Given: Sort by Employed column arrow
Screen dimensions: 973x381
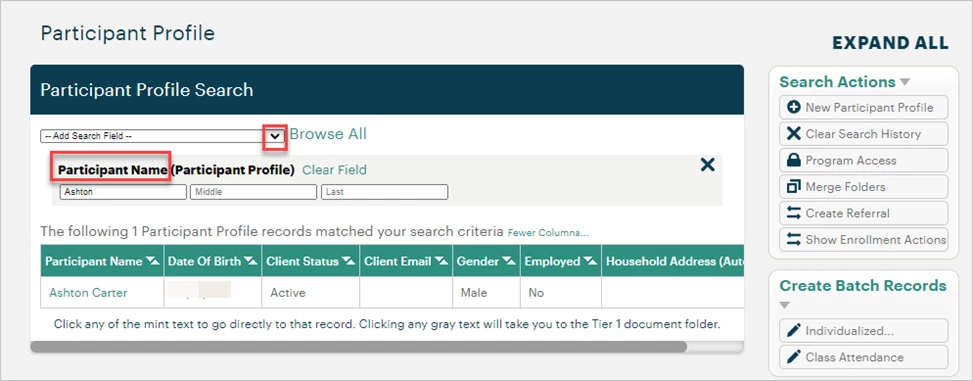Looking at the screenshot, I should pyautogui.click(x=590, y=262).
